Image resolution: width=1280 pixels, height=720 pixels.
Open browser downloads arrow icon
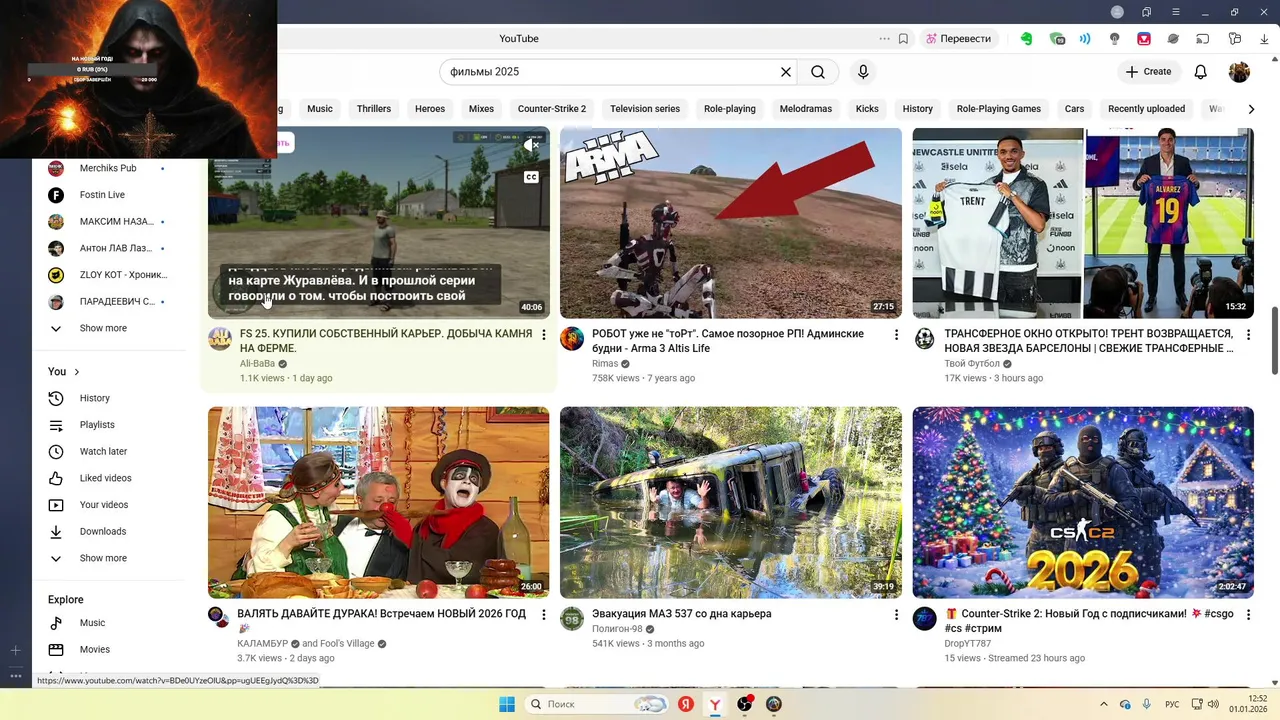pos(1263,39)
